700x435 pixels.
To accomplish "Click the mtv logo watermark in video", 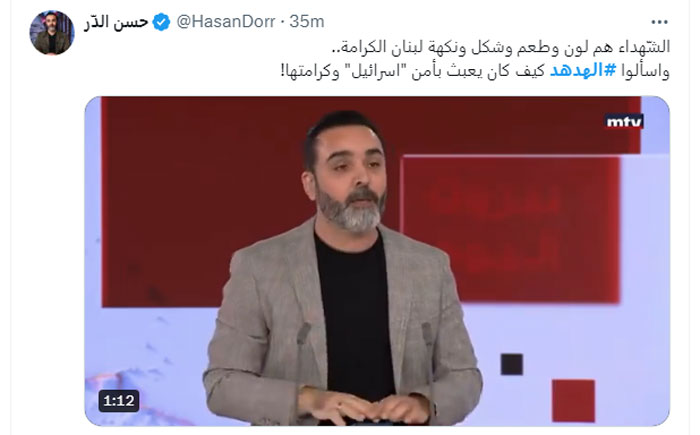I will click(x=624, y=121).
